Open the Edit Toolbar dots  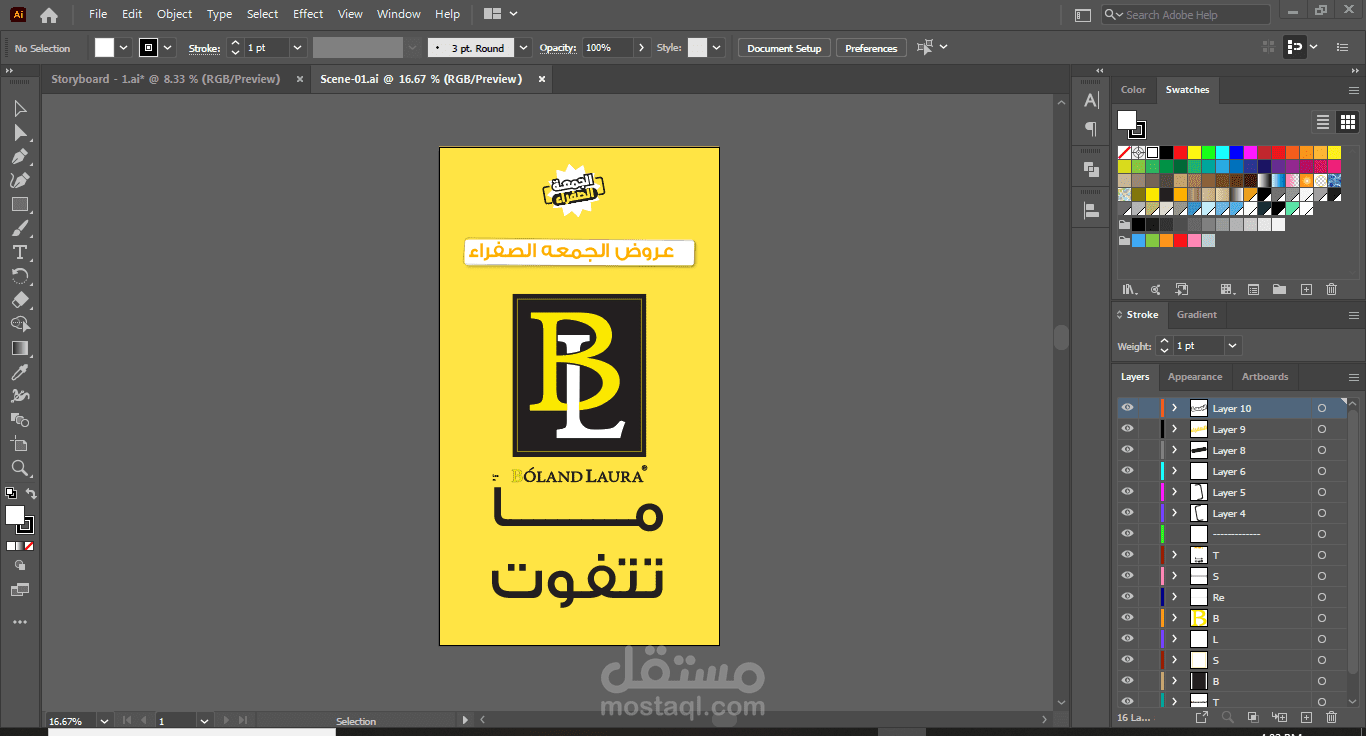pos(19,622)
